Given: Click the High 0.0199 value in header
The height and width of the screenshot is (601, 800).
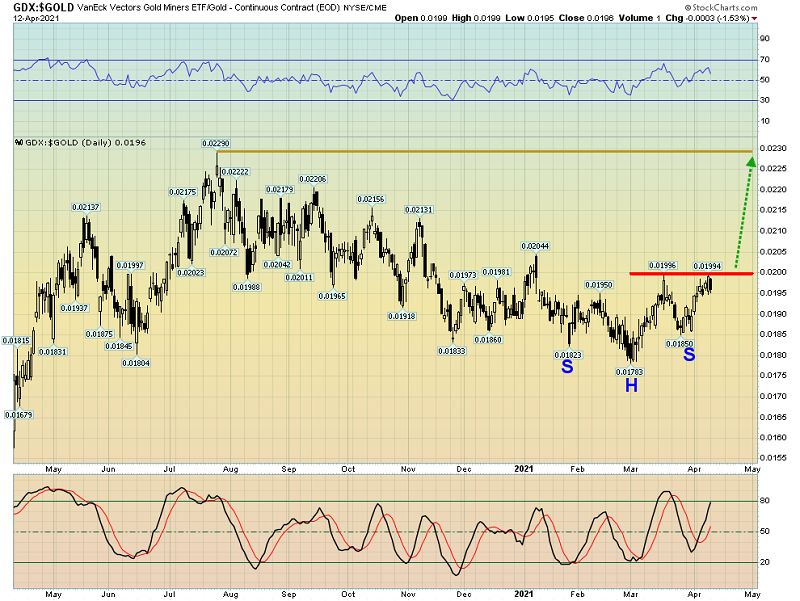Looking at the screenshot, I should [476, 18].
